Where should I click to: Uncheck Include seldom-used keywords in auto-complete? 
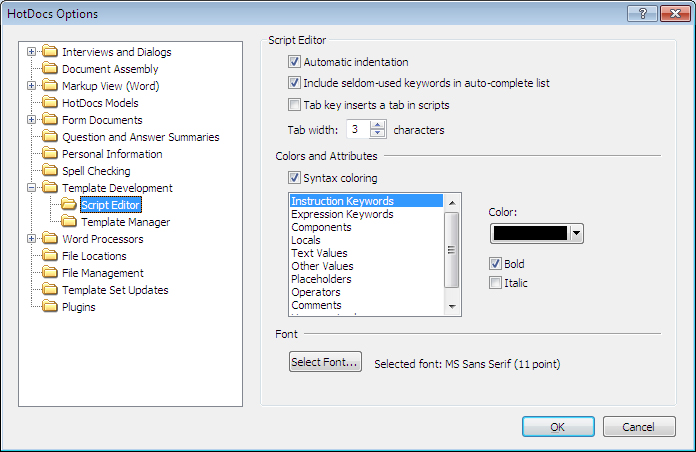click(294, 83)
